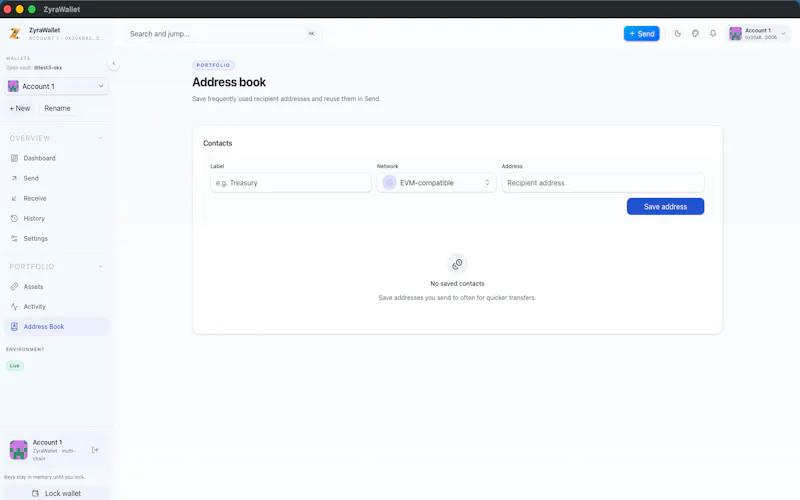
Task: Click the lock icon in Lock wallet
Action: tap(35, 493)
